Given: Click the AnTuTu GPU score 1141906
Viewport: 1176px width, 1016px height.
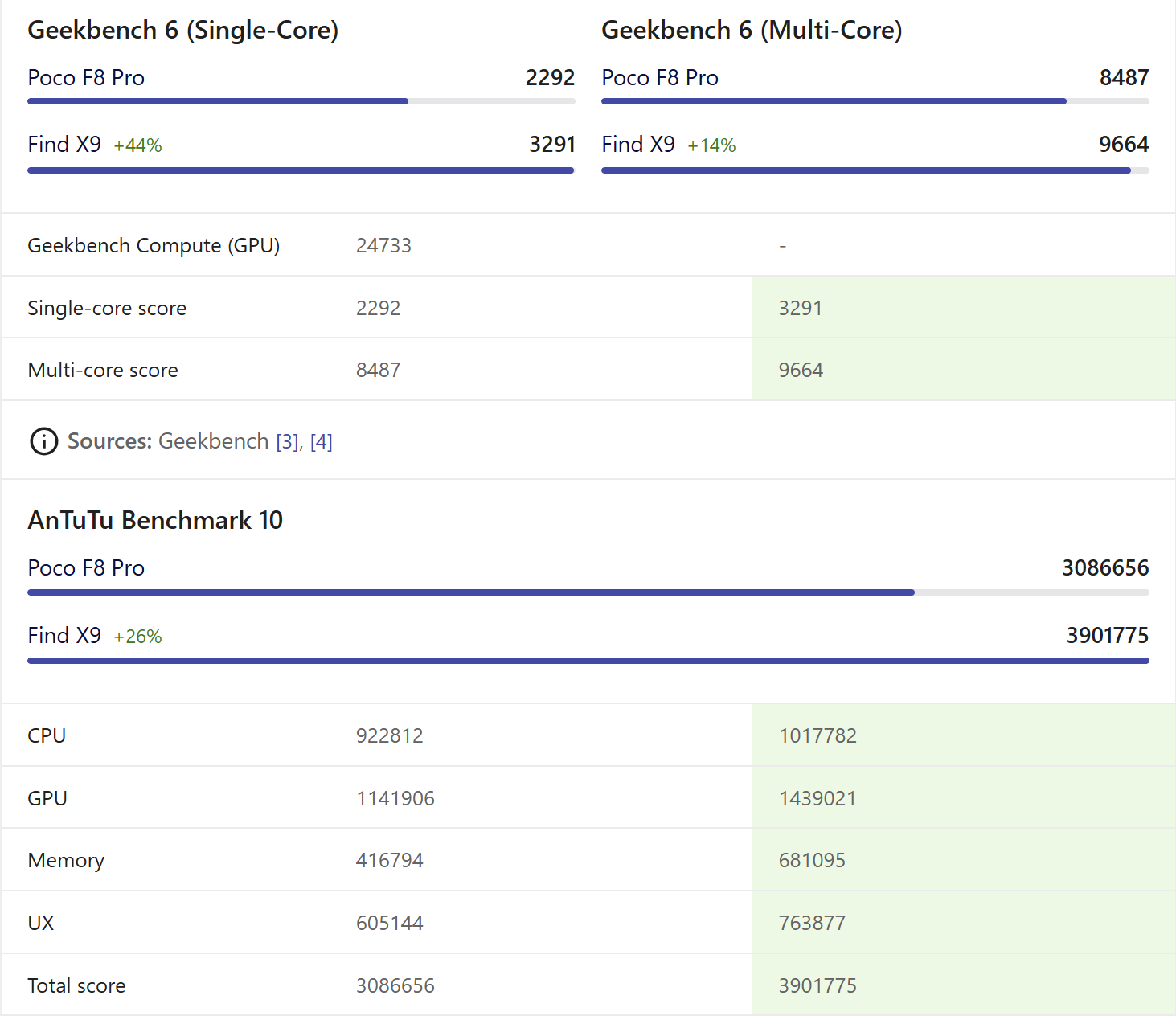Looking at the screenshot, I should 395,798.
